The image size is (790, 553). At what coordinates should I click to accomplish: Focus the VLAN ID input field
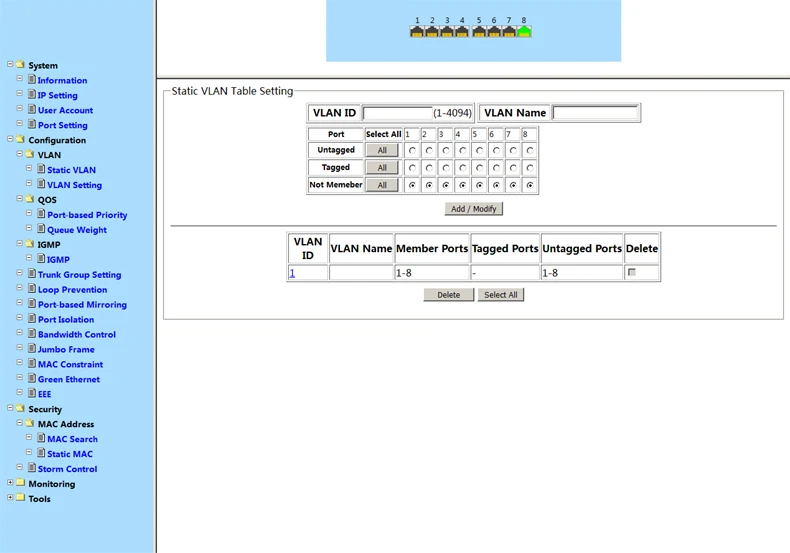coord(398,113)
